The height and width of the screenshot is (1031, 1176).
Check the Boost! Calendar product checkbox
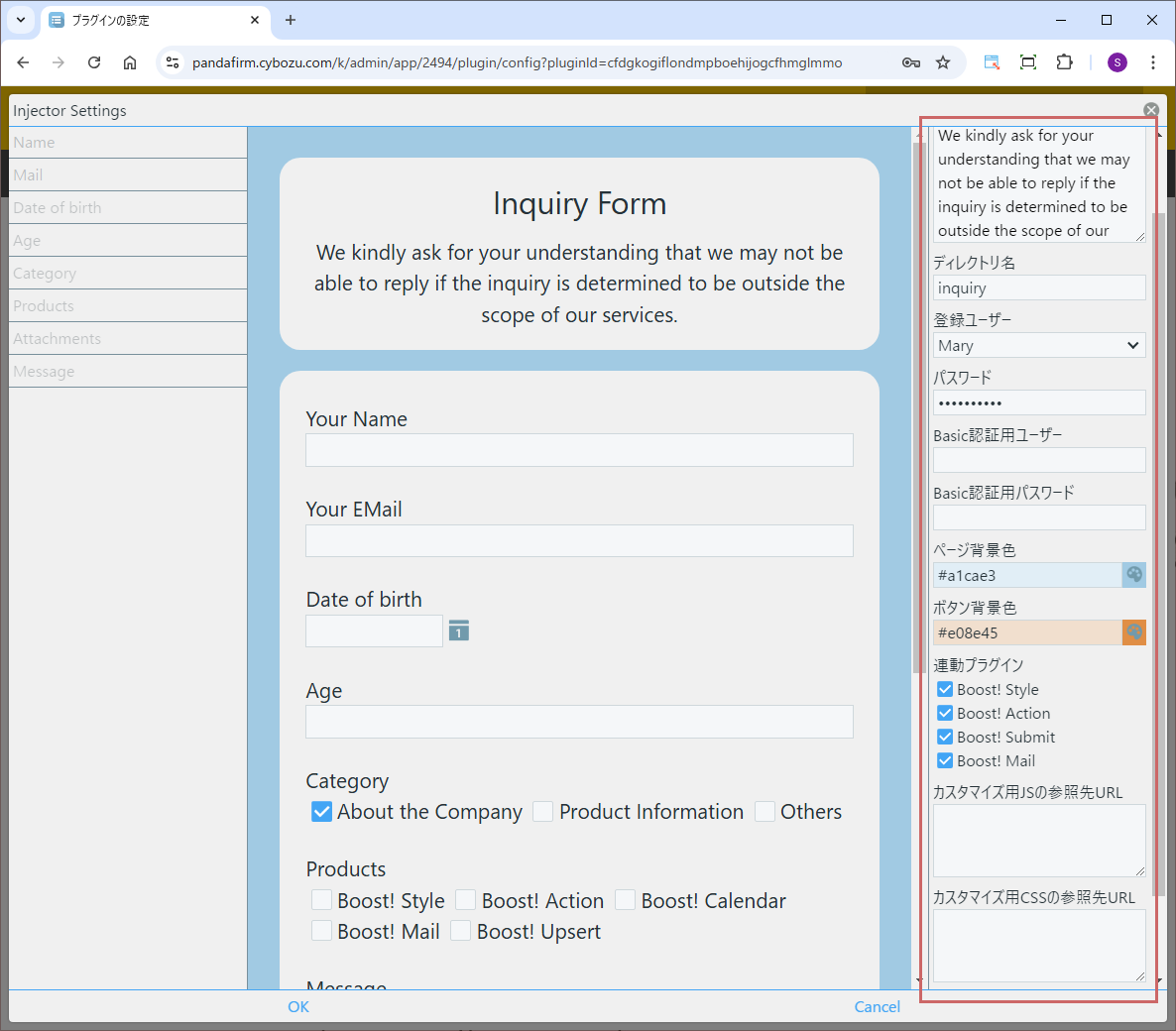625,900
